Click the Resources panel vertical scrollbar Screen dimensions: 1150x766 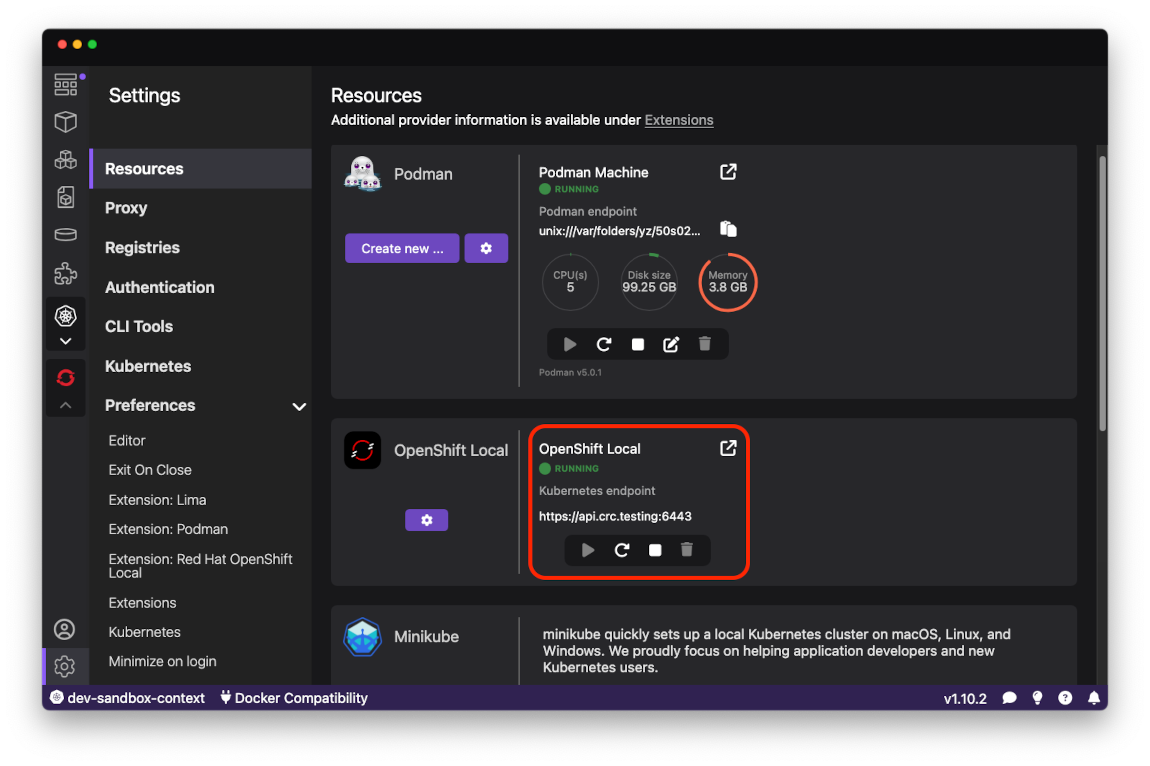tap(1102, 293)
